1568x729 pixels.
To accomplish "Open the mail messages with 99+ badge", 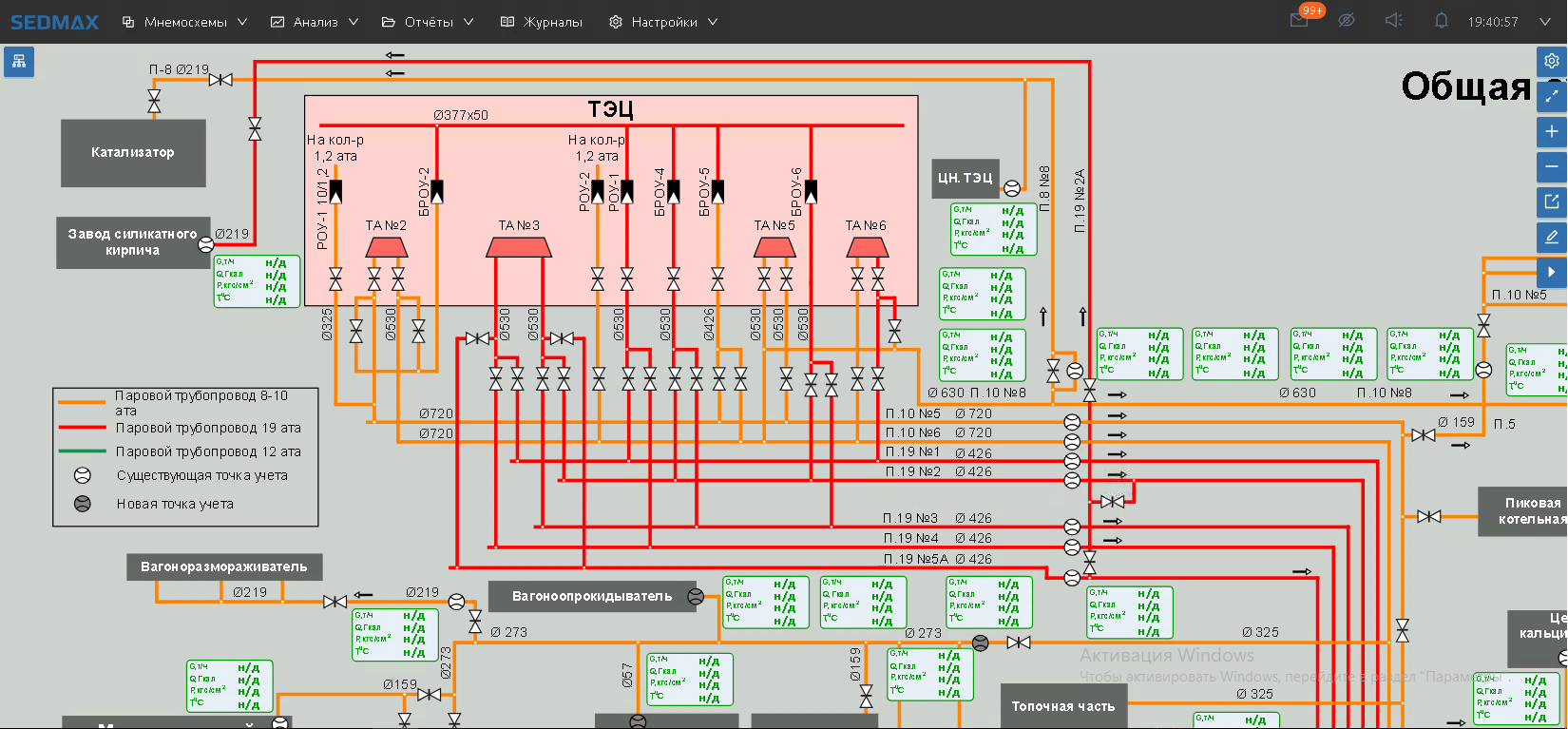I will [1300, 21].
